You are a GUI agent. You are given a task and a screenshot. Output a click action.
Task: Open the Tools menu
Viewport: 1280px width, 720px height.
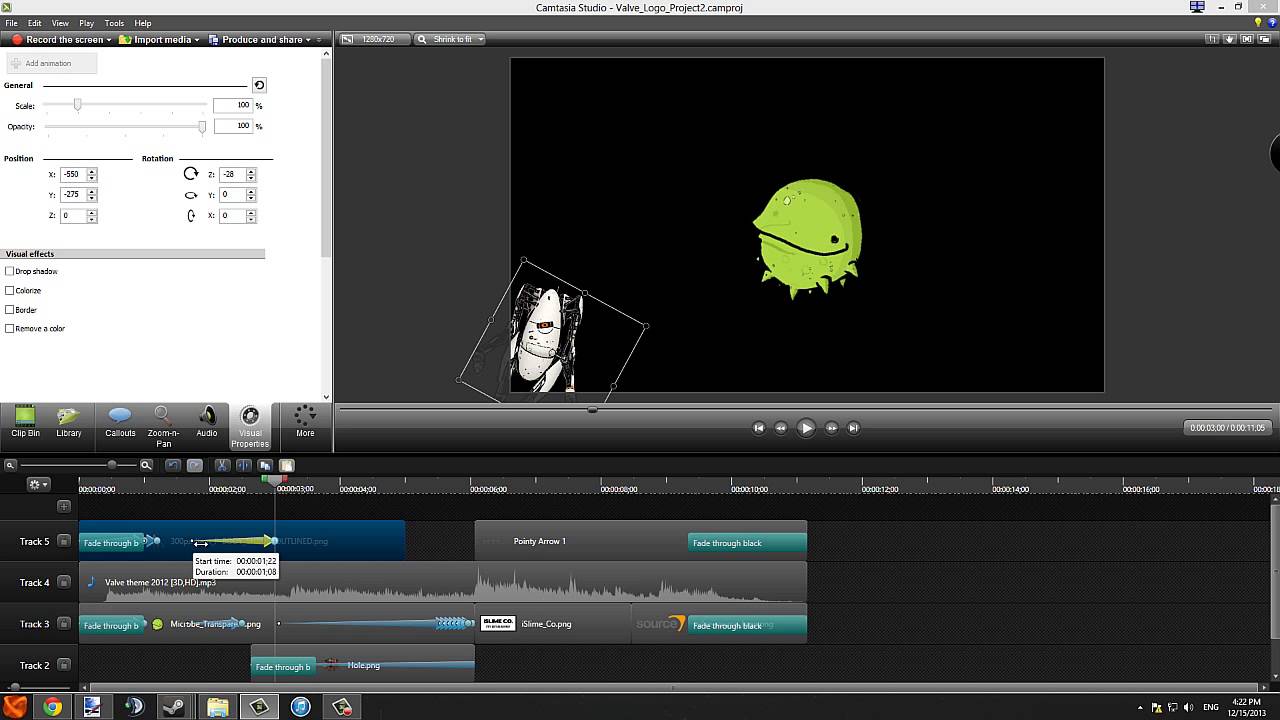(x=114, y=23)
